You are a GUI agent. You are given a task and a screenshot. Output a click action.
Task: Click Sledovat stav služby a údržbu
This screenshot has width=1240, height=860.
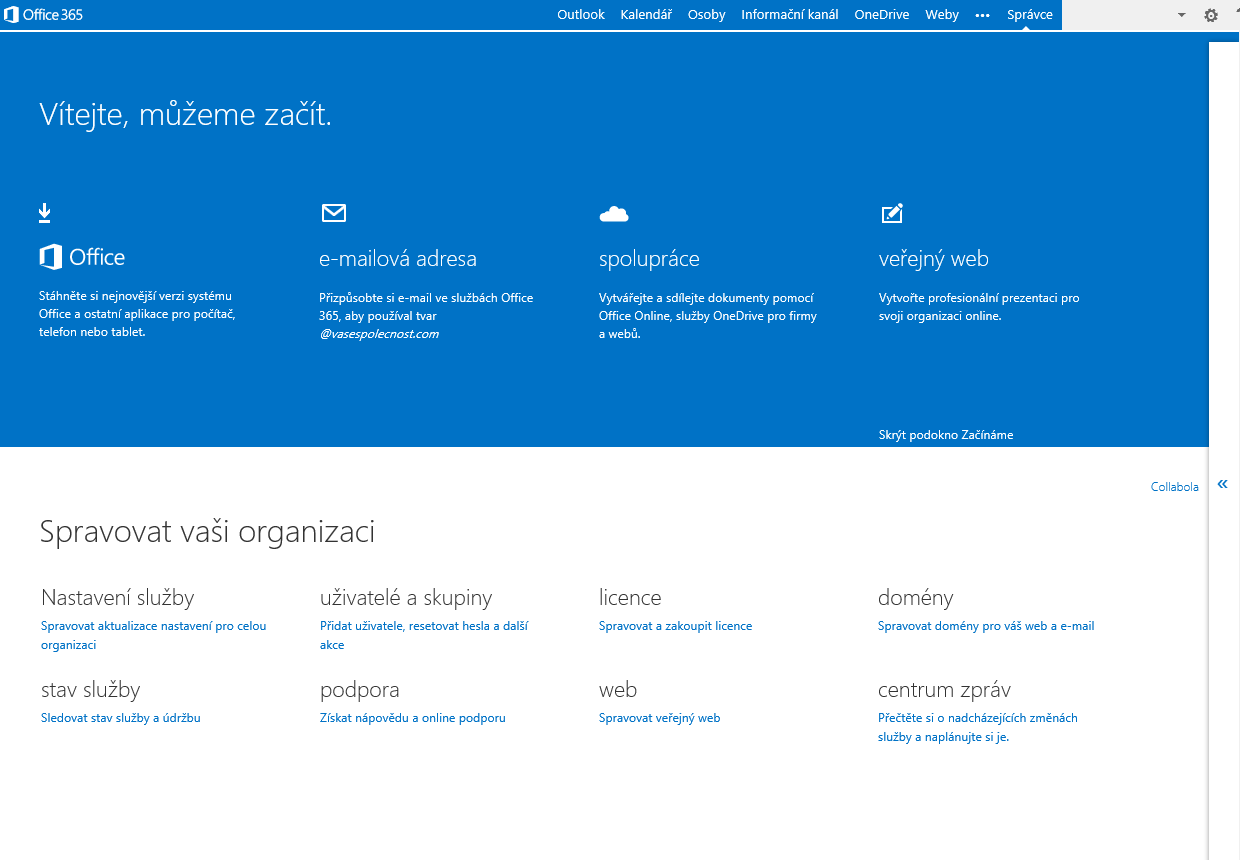[121, 718]
